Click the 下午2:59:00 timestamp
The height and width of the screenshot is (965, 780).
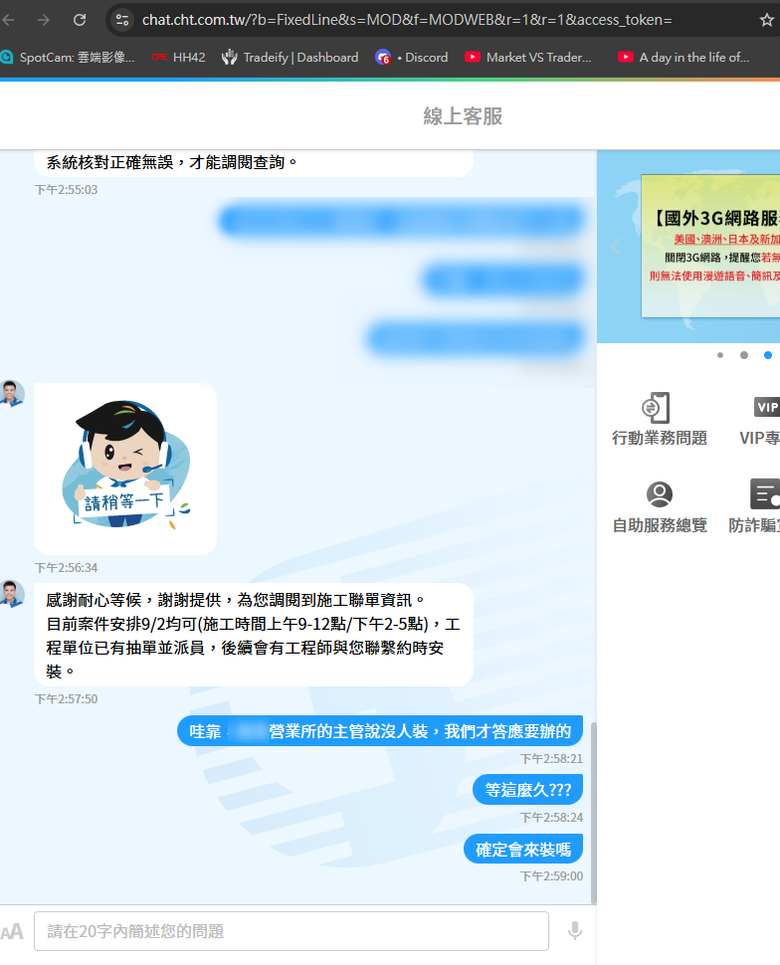click(x=552, y=876)
